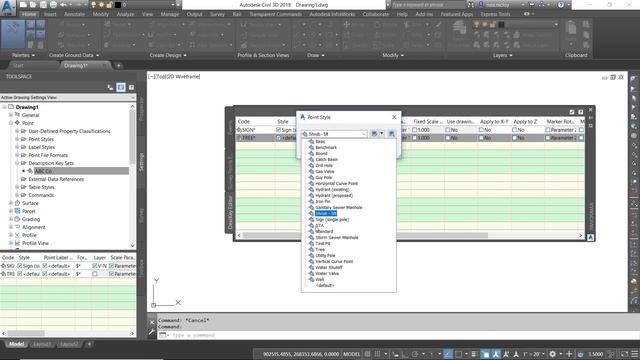Click the Undo arrow in quick access toolbar
640x360 pixels.
(x=64, y=5)
